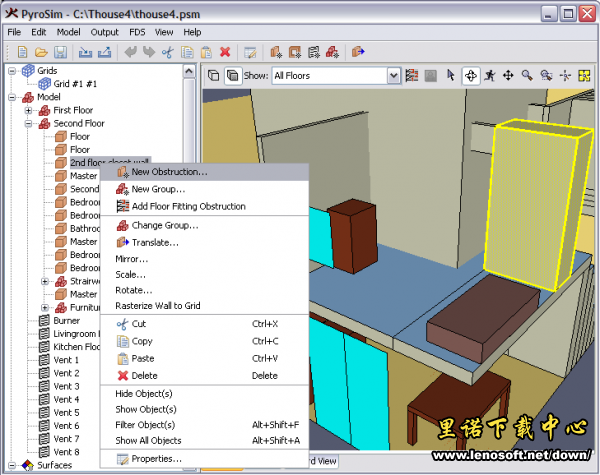The height and width of the screenshot is (475, 600).
Task: Click the Copy toolbar icon
Action: pos(187,52)
